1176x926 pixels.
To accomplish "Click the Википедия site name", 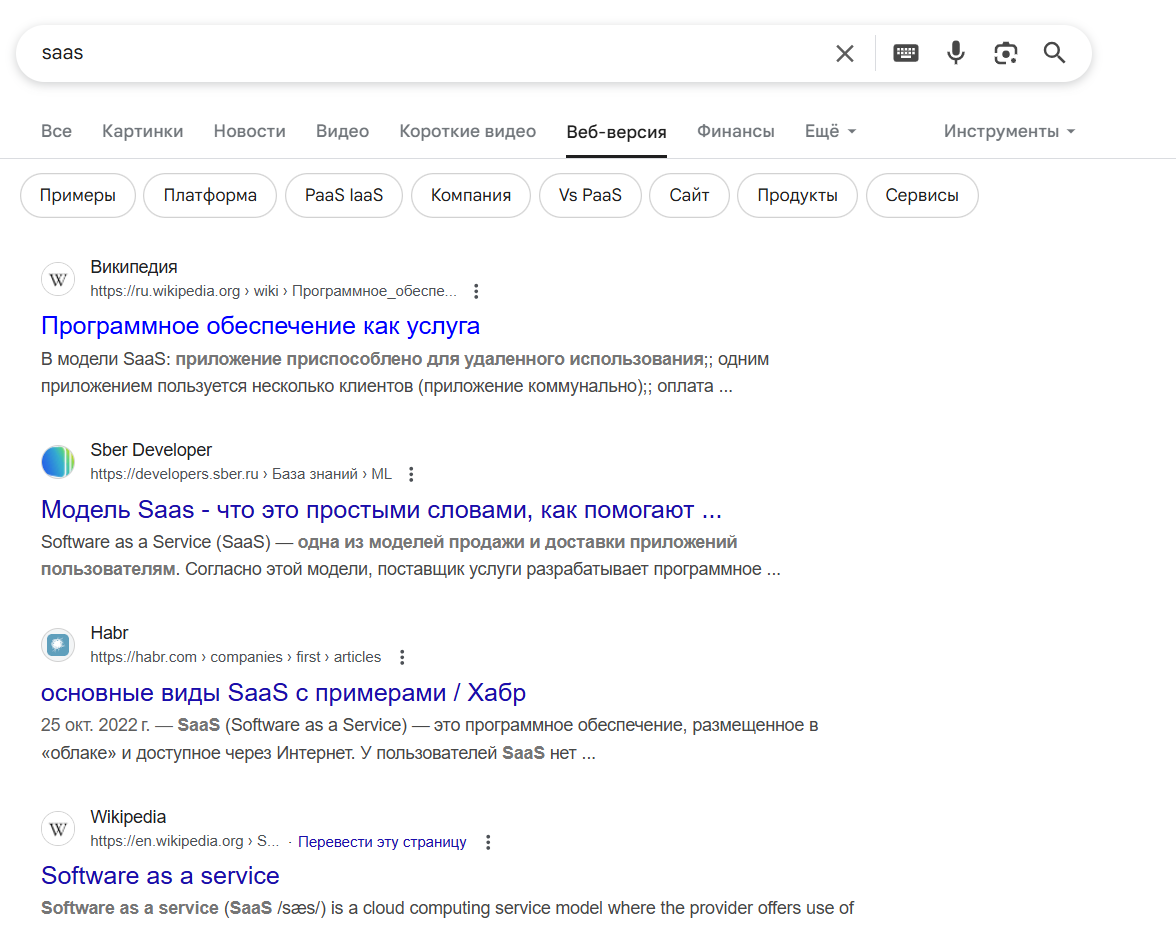I will pos(134,267).
